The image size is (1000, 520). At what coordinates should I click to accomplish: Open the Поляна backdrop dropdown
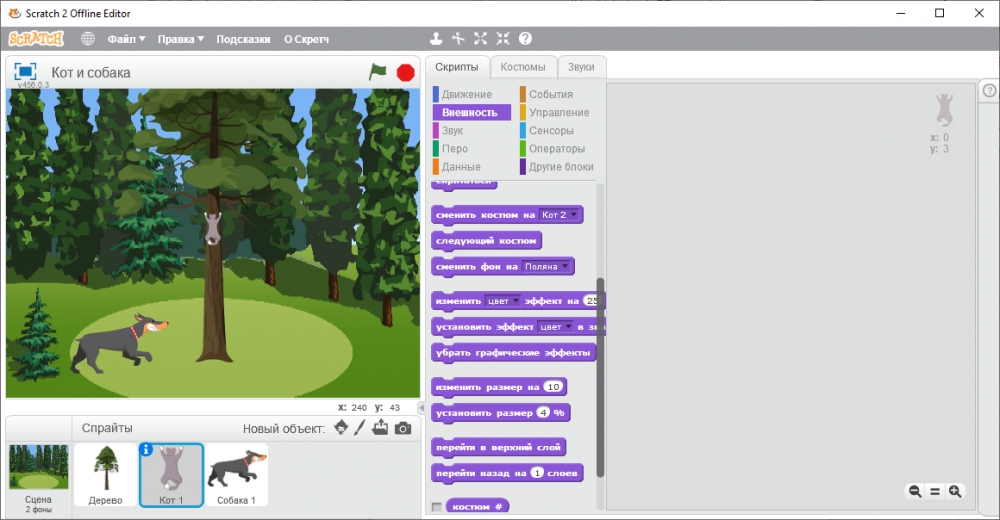pyautogui.click(x=546, y=267)
